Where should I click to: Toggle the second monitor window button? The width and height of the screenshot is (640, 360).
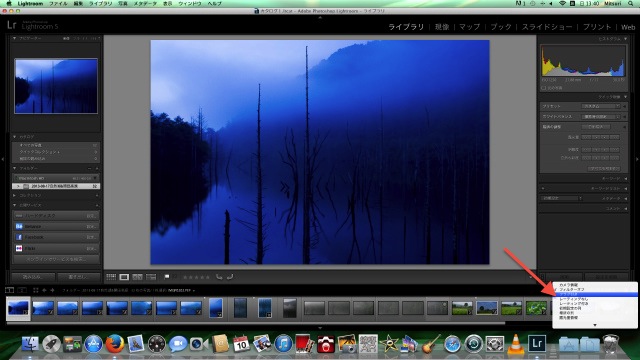pyautogui.click(x=22, y=290)
